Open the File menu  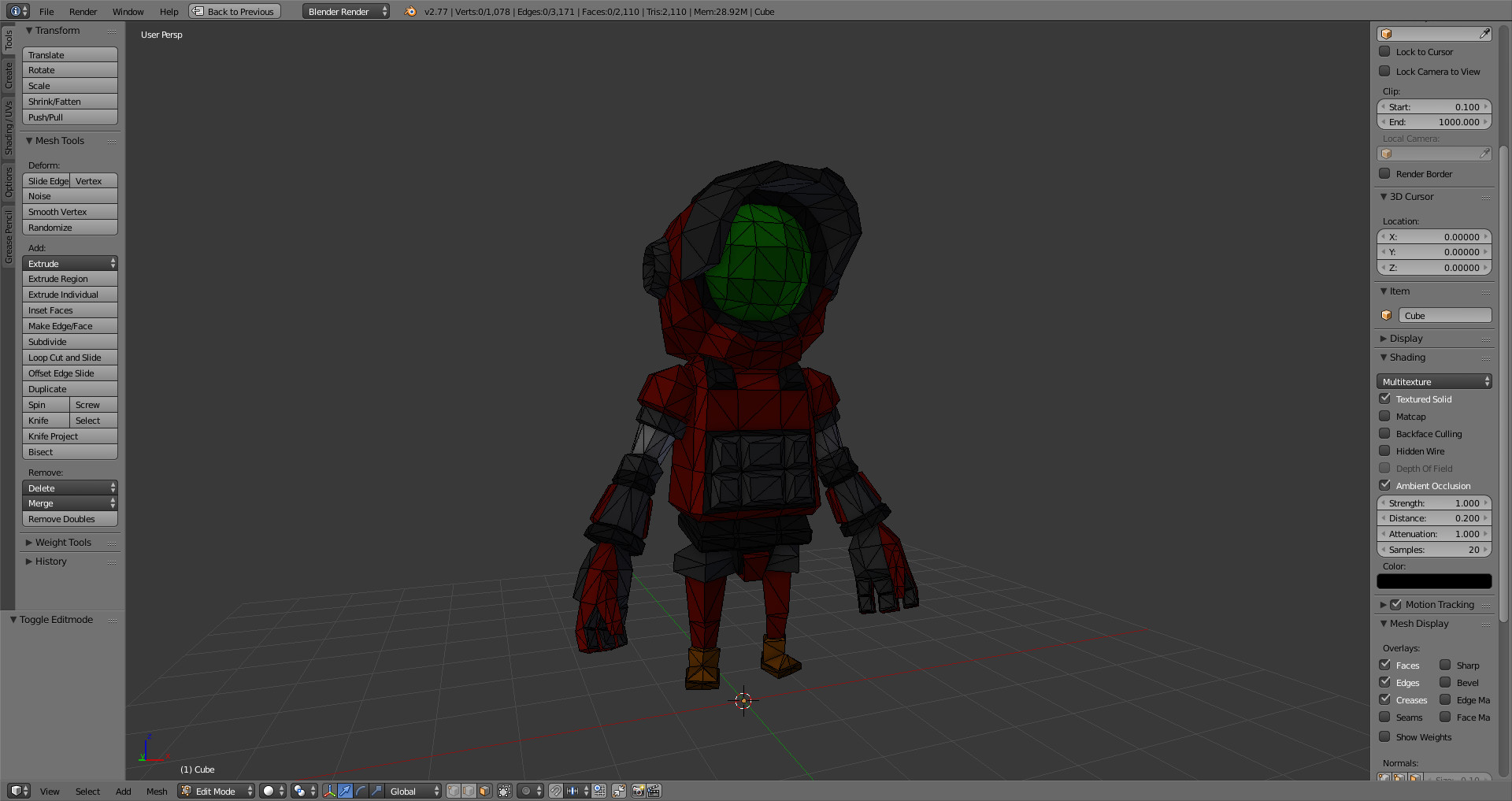coord(46,11)
